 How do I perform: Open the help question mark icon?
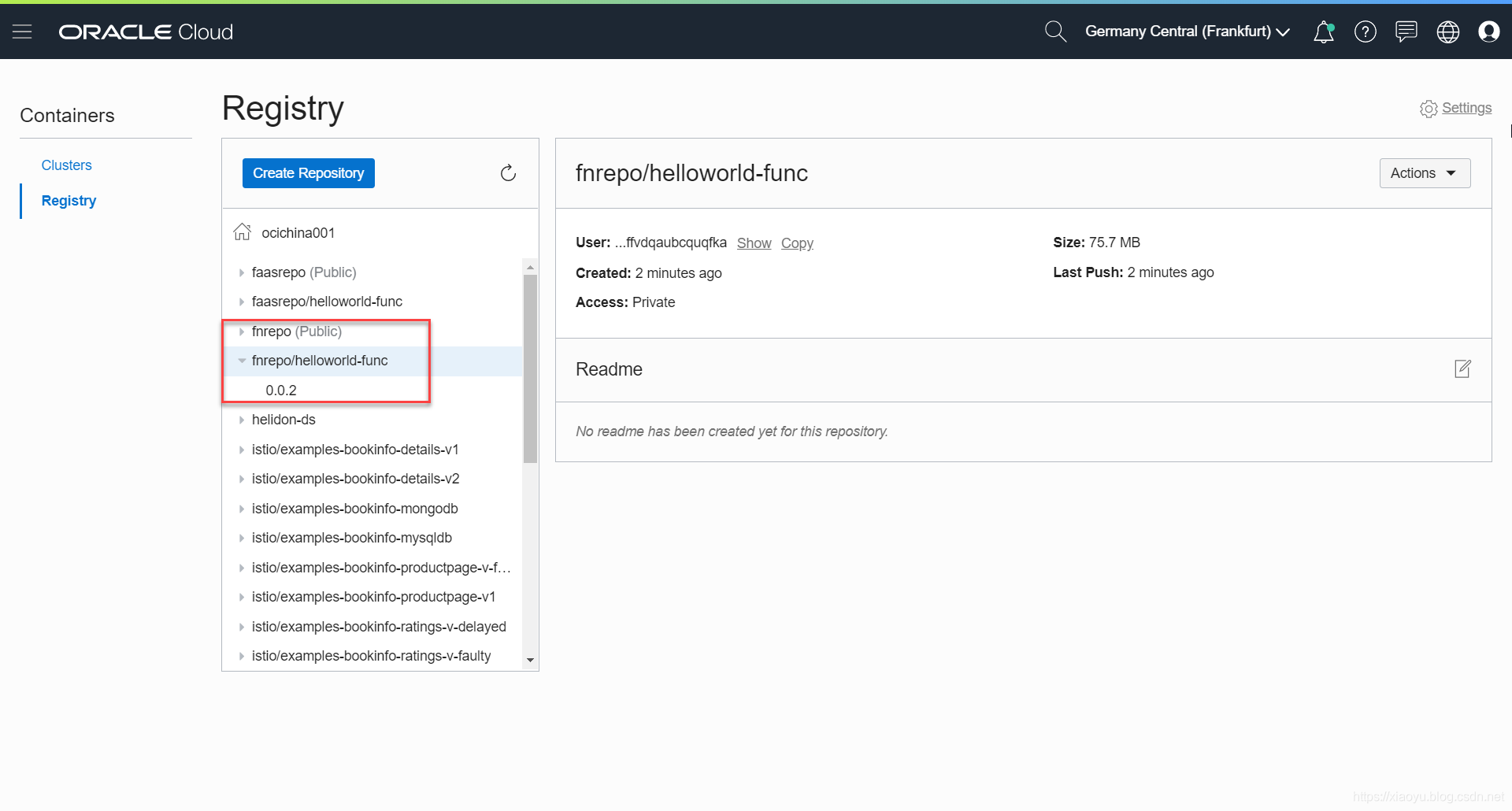(x=1366, y=31)
